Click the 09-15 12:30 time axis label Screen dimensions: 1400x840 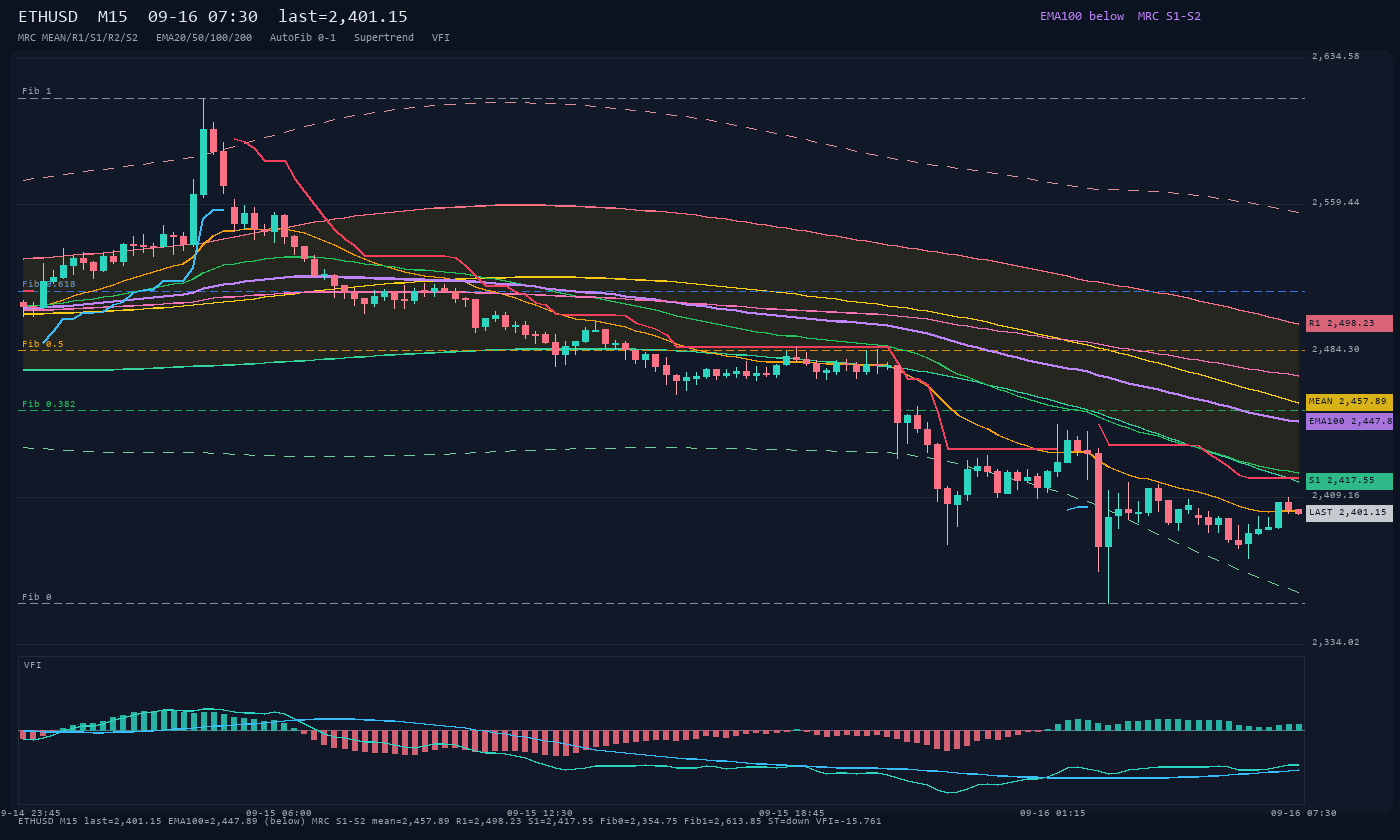click(540, 813)
